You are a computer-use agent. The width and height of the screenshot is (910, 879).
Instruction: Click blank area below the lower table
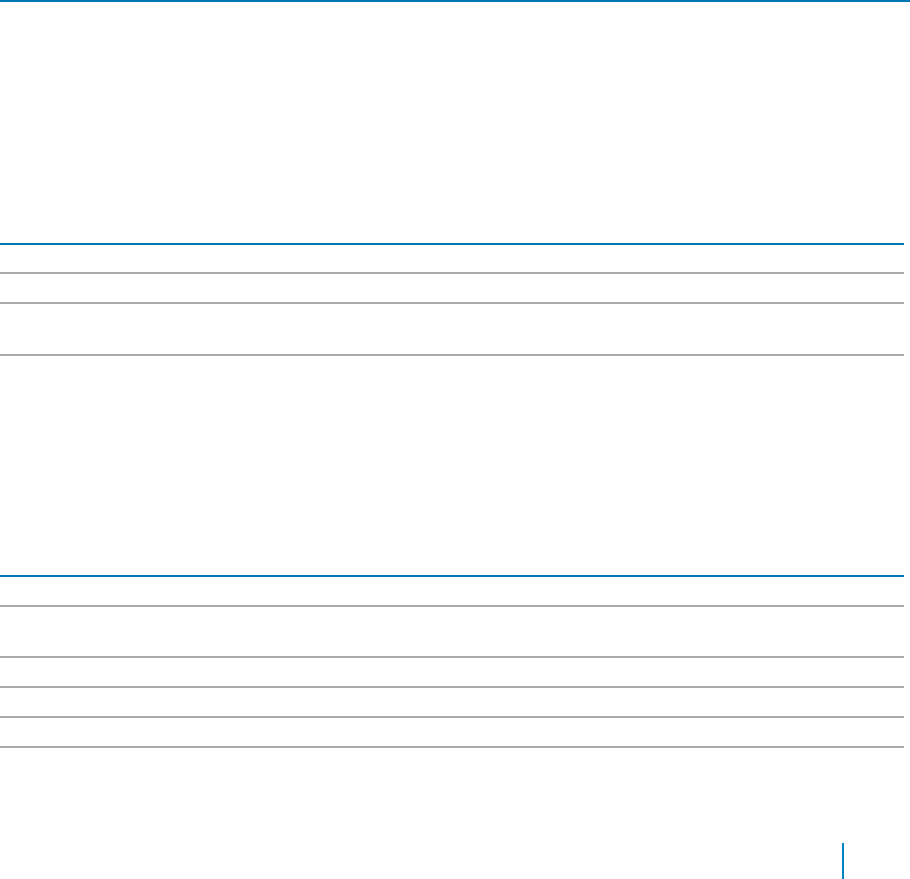[406, 812]
